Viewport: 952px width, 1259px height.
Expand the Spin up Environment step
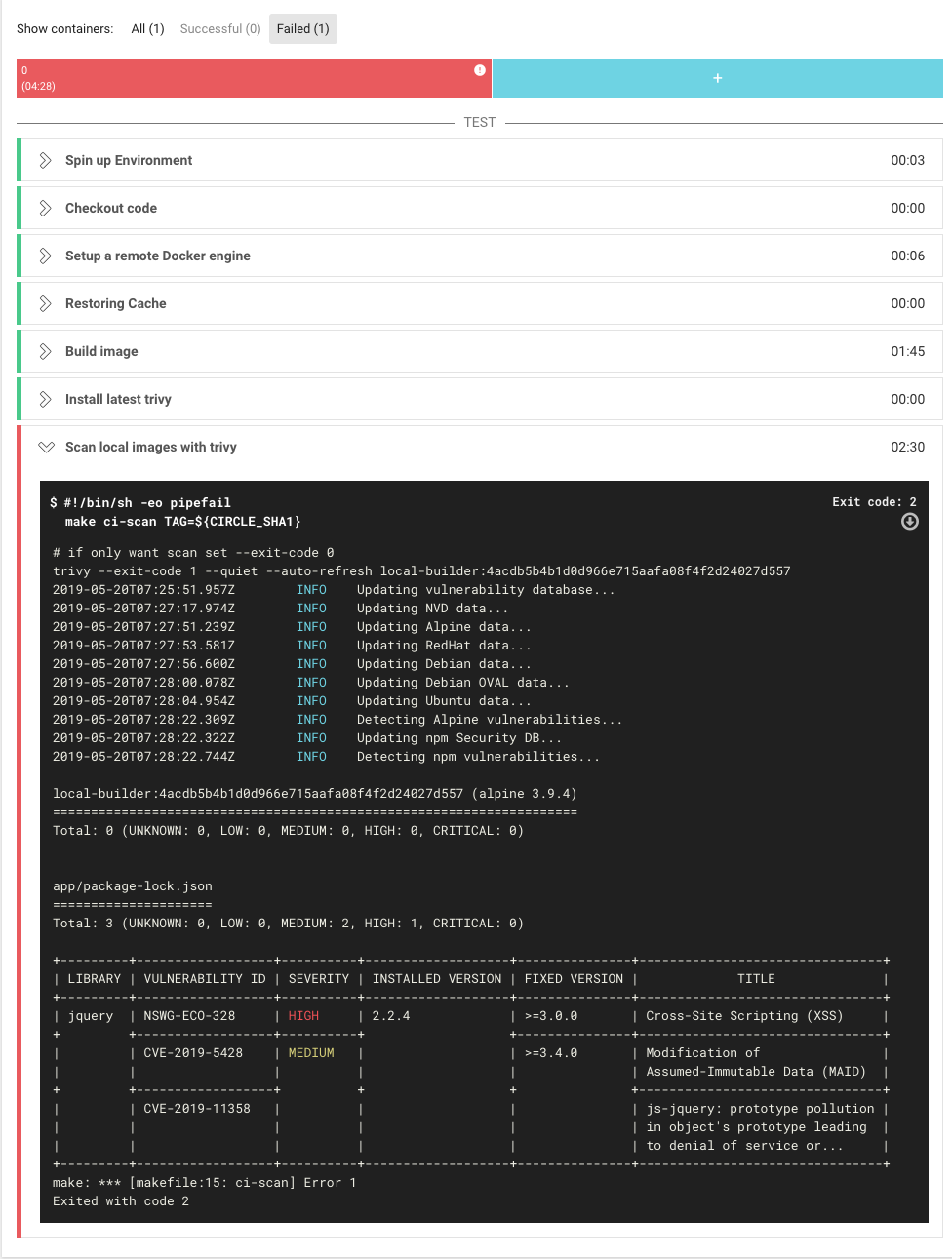(x=46, y=160)
